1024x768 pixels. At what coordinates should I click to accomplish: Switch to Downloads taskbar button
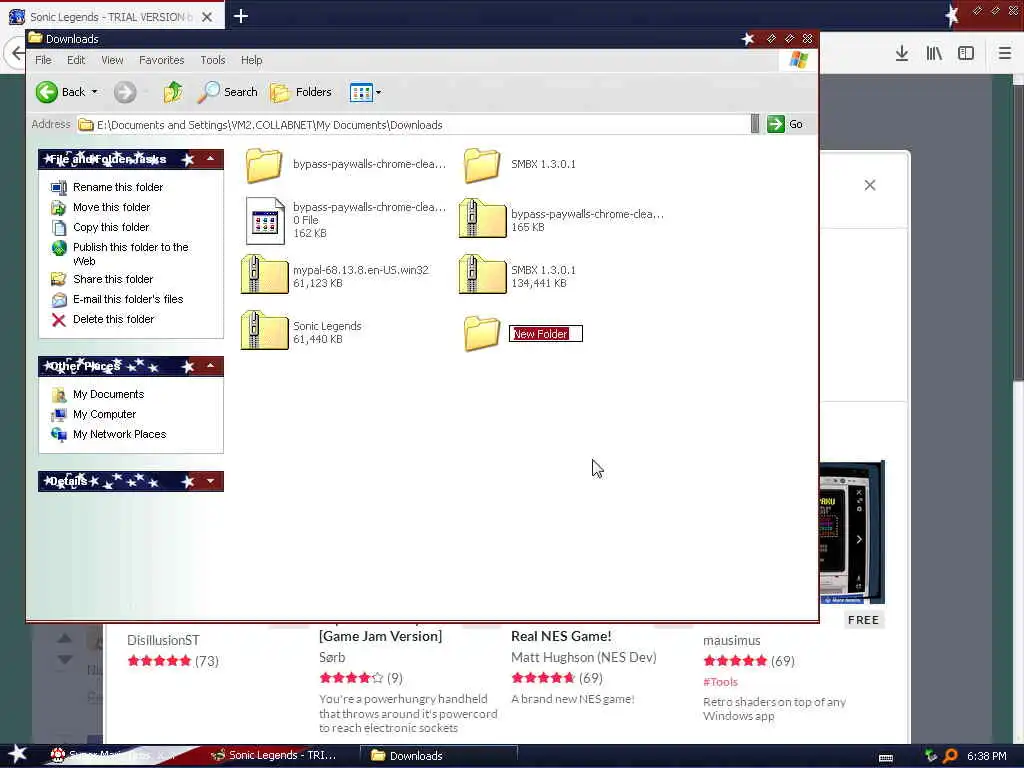tap(438, 756)
